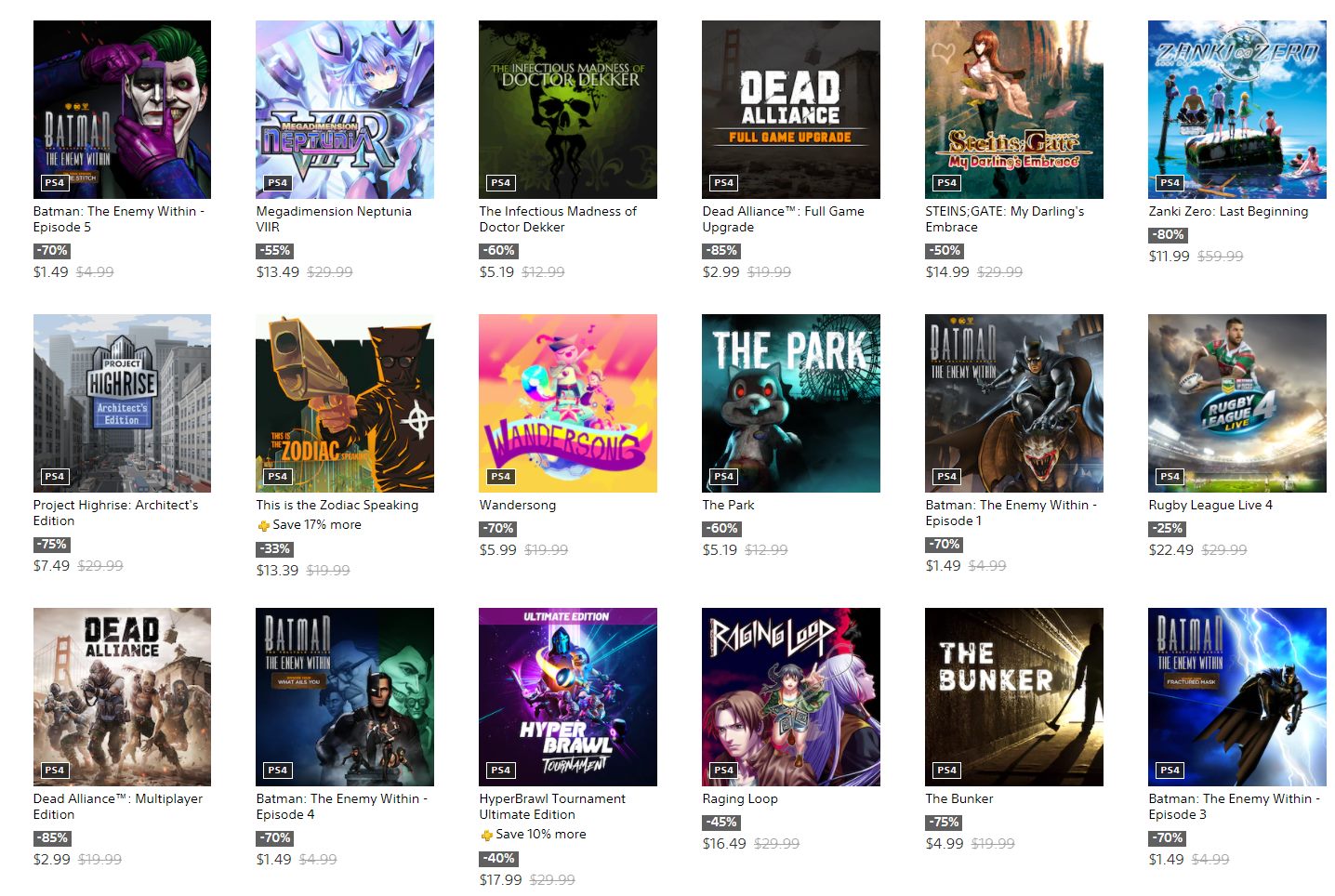
Task: Open The Bunker game thumbnail
Action: (1014, 697)
